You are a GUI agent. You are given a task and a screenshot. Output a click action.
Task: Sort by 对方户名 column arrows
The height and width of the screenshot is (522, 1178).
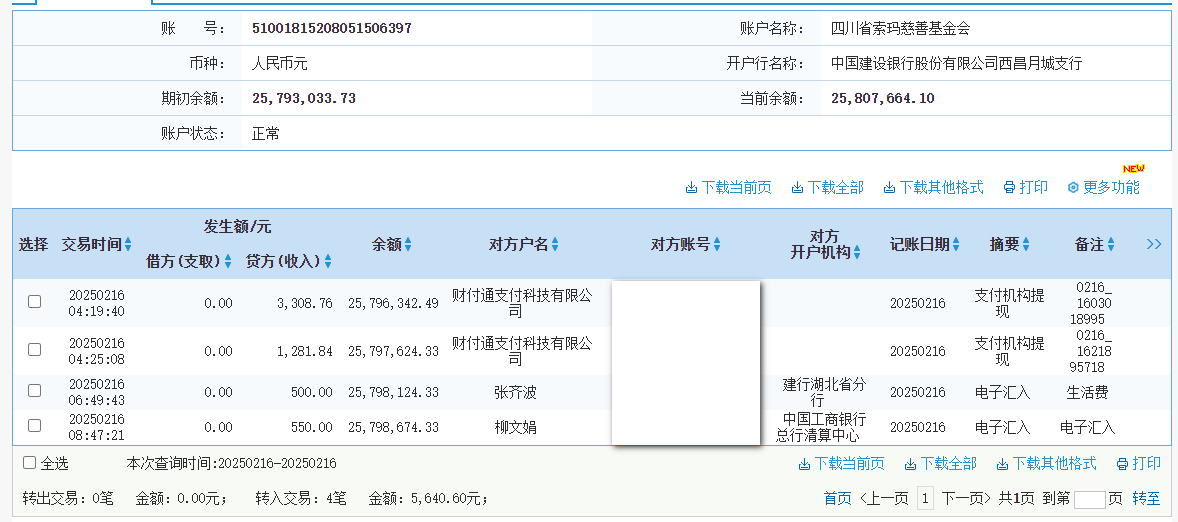pyautogui.click(x=555, y=244)
